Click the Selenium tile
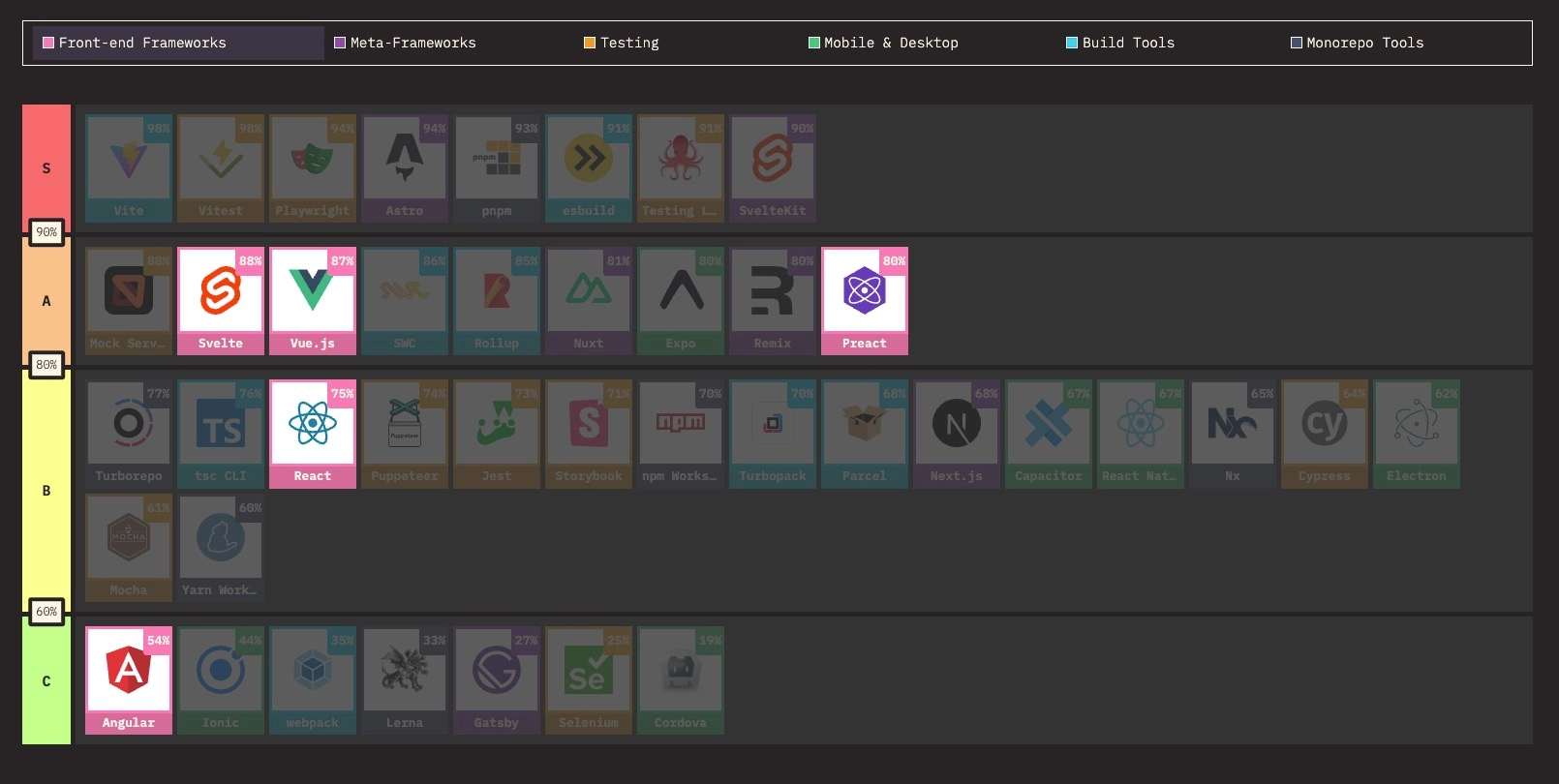The image size is (1559, 784). coord(588,679)
